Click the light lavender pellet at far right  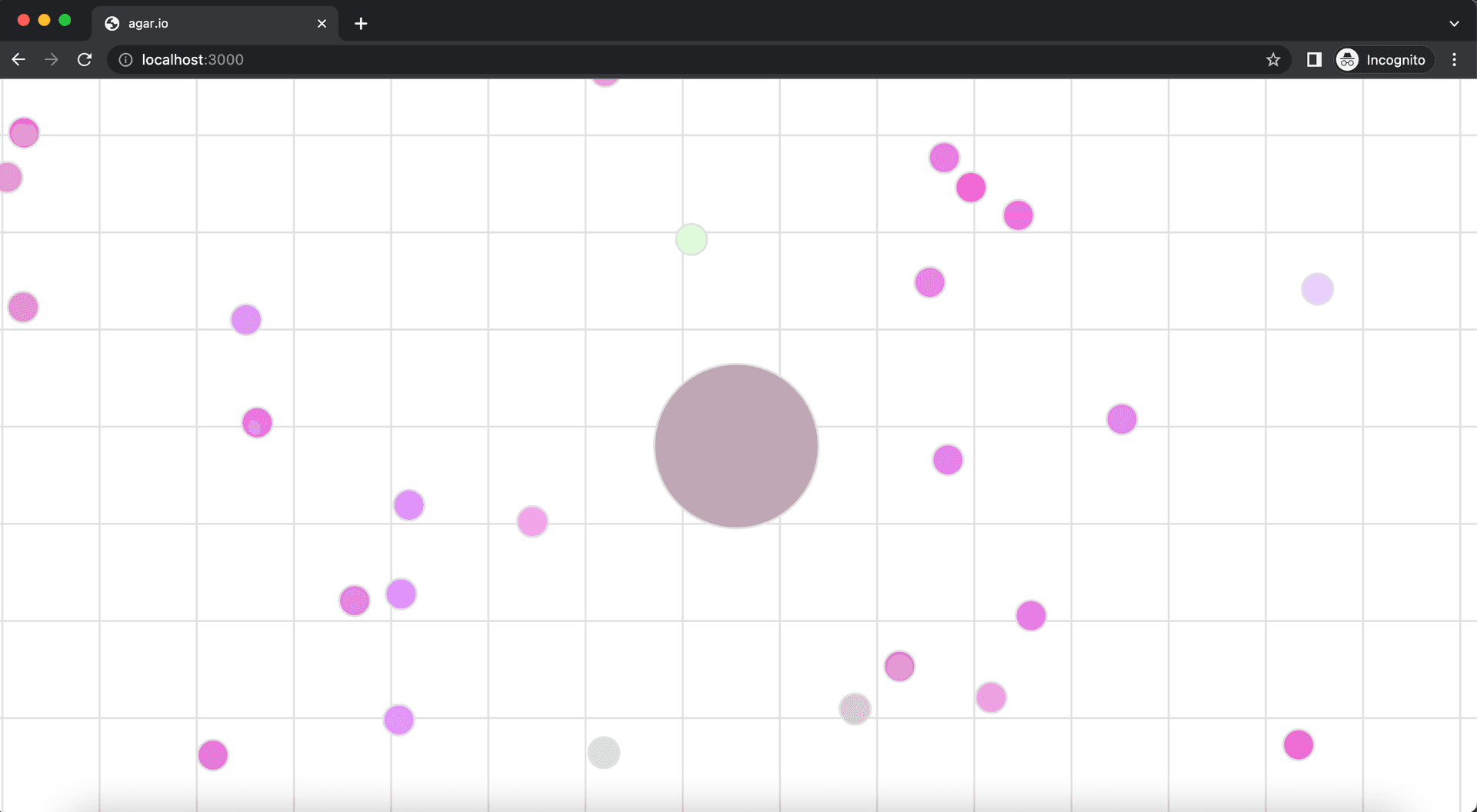pyautogui.click(x=1317, y=289)
